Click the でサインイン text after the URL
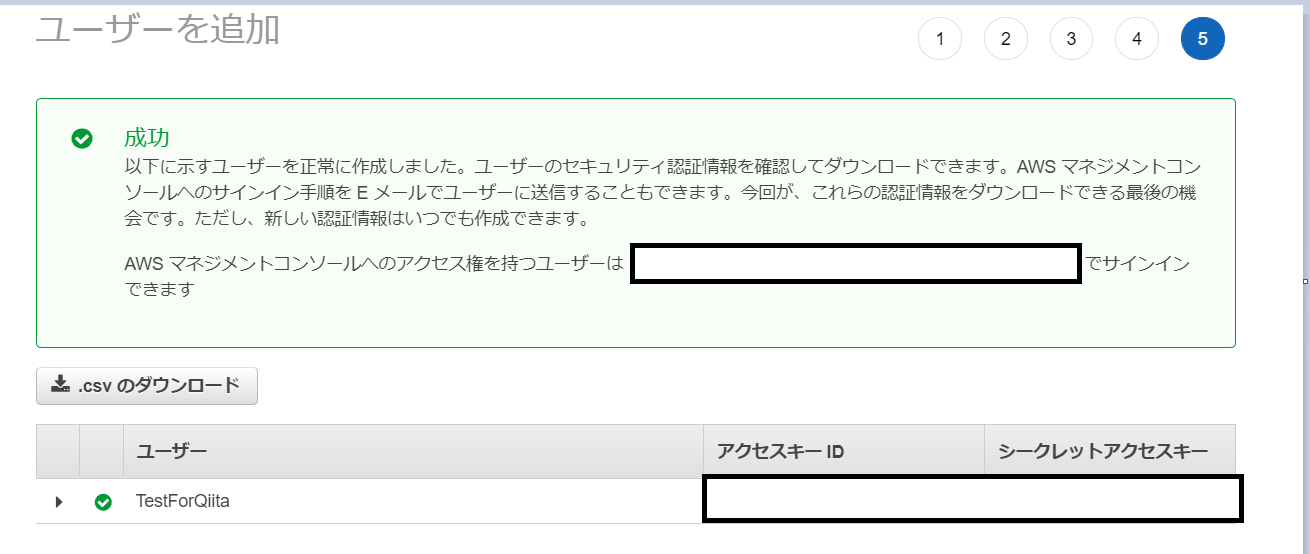The image size is (1310, 554). pos(1138,264)
